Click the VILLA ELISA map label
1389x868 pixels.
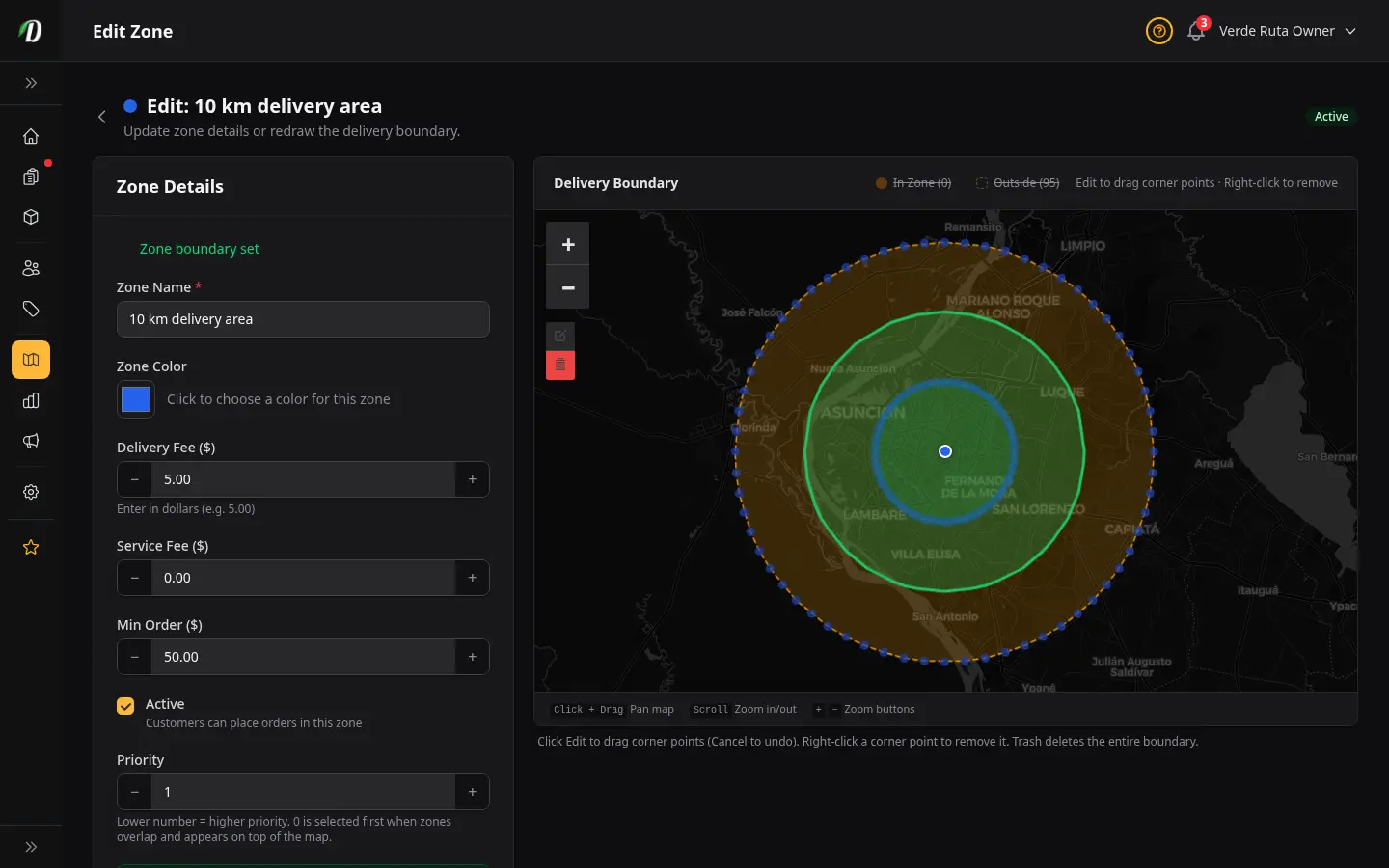pos(925,555)
